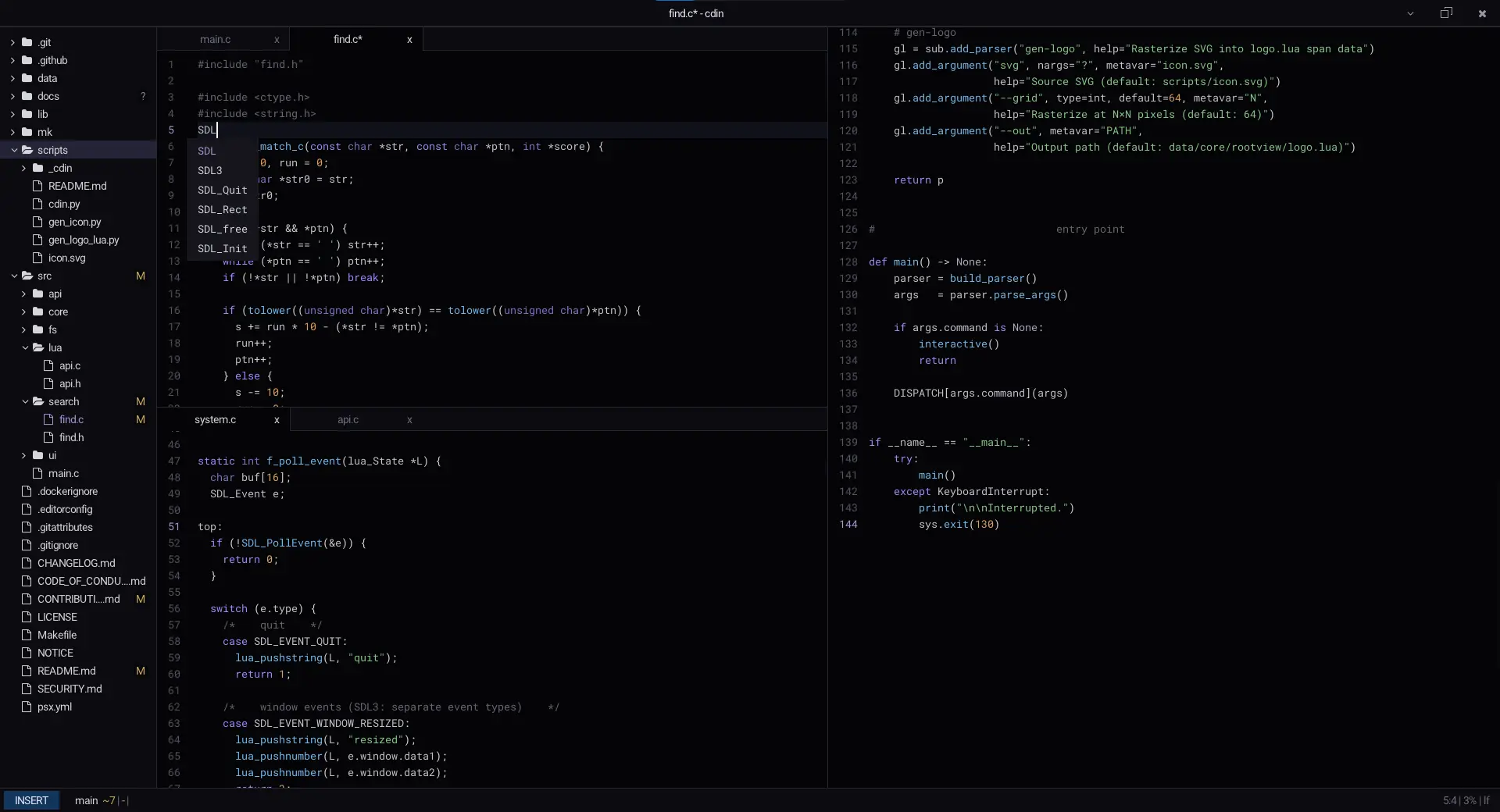Choose SDL_Quit from autocomplete list
The width and height of the screenshot is (1500, 812).
[x=223, y=190]
